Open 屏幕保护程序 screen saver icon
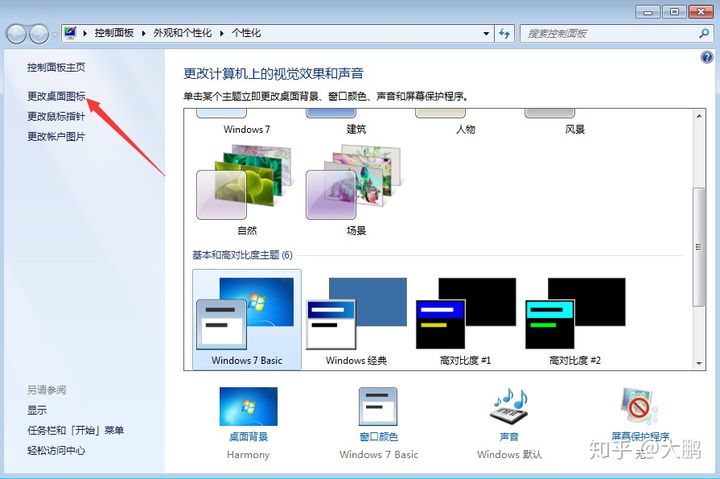 tap(640, 406)
